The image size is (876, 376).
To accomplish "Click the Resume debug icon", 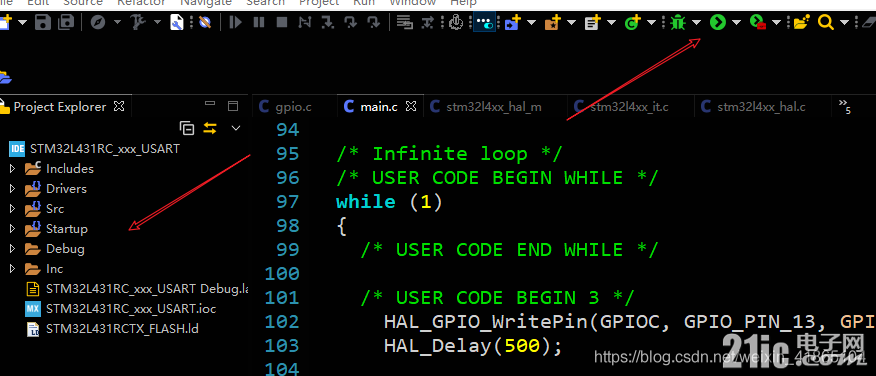I will (236, 22).
